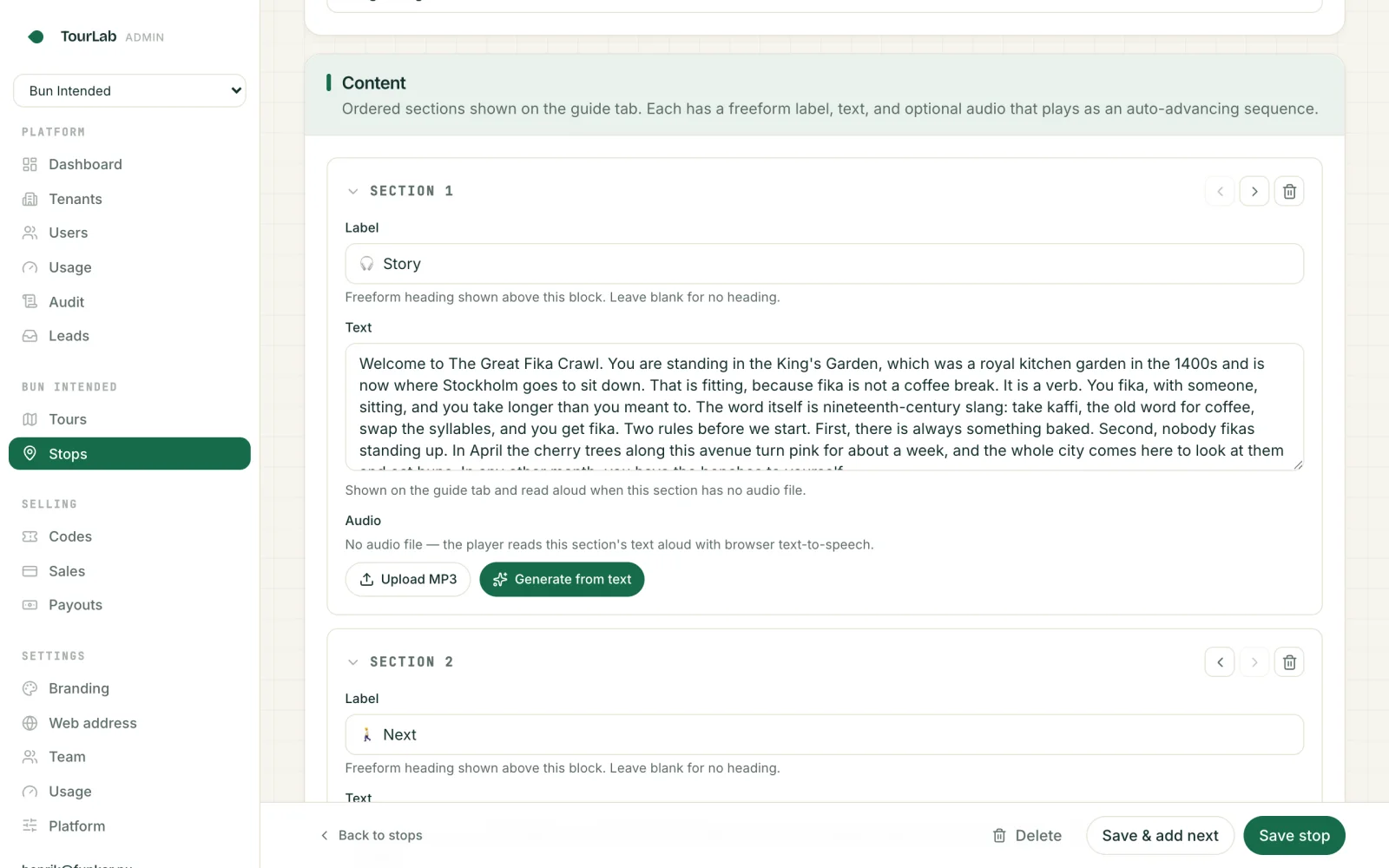Click the Tours map icon
This screenshot has height=868, width=1389.
click(30, 419)
